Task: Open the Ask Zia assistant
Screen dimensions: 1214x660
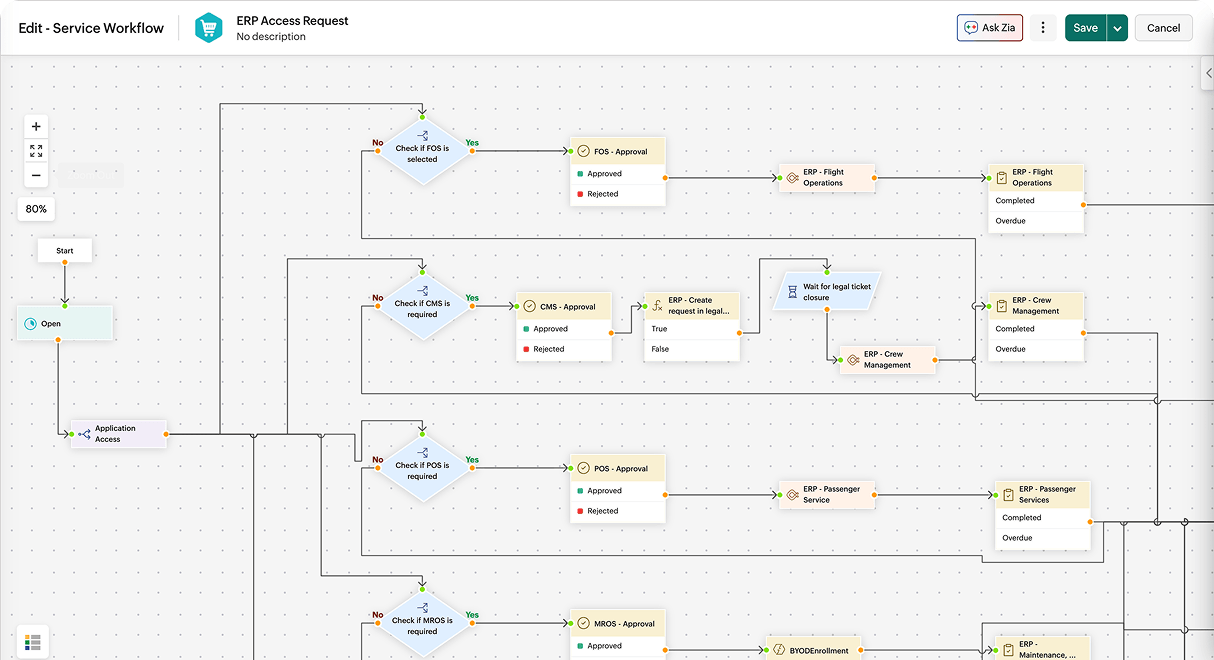Action: pyautogui.click(x=989, y=28)
